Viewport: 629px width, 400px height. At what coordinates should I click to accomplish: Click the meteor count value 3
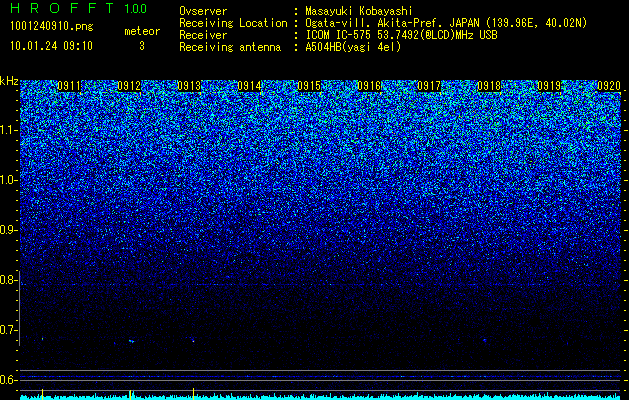142,46
